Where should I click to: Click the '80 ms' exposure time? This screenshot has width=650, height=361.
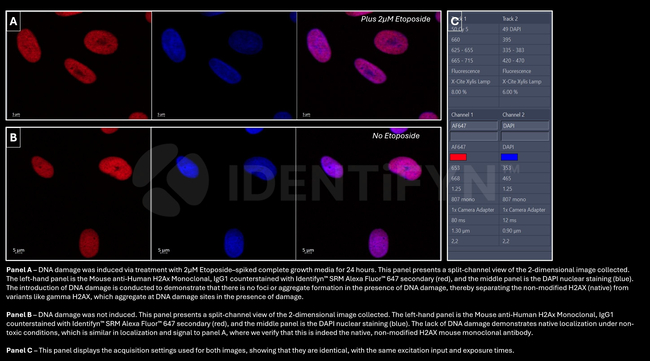pyautogui.click(x=458, y=220)
